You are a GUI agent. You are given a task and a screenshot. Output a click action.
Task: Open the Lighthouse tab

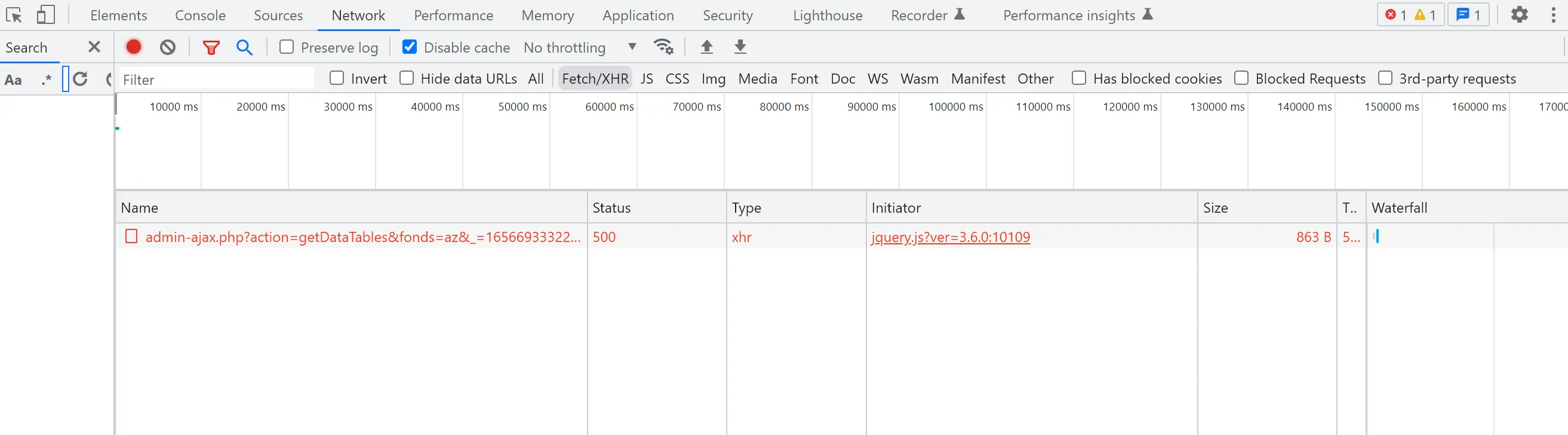click(x=828, y=15)
